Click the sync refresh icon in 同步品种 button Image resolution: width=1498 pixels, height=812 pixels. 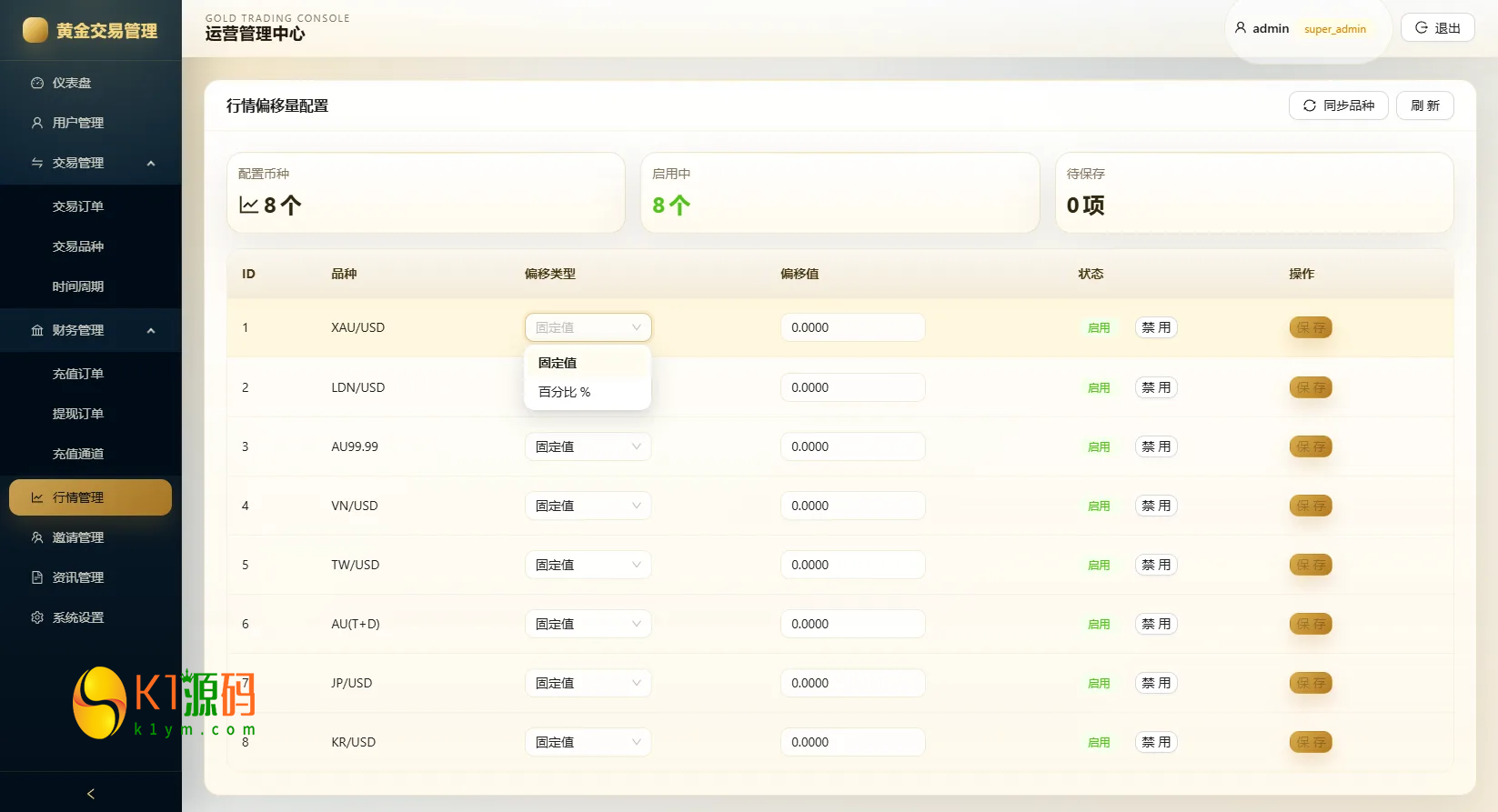[x=1310, y=105]
